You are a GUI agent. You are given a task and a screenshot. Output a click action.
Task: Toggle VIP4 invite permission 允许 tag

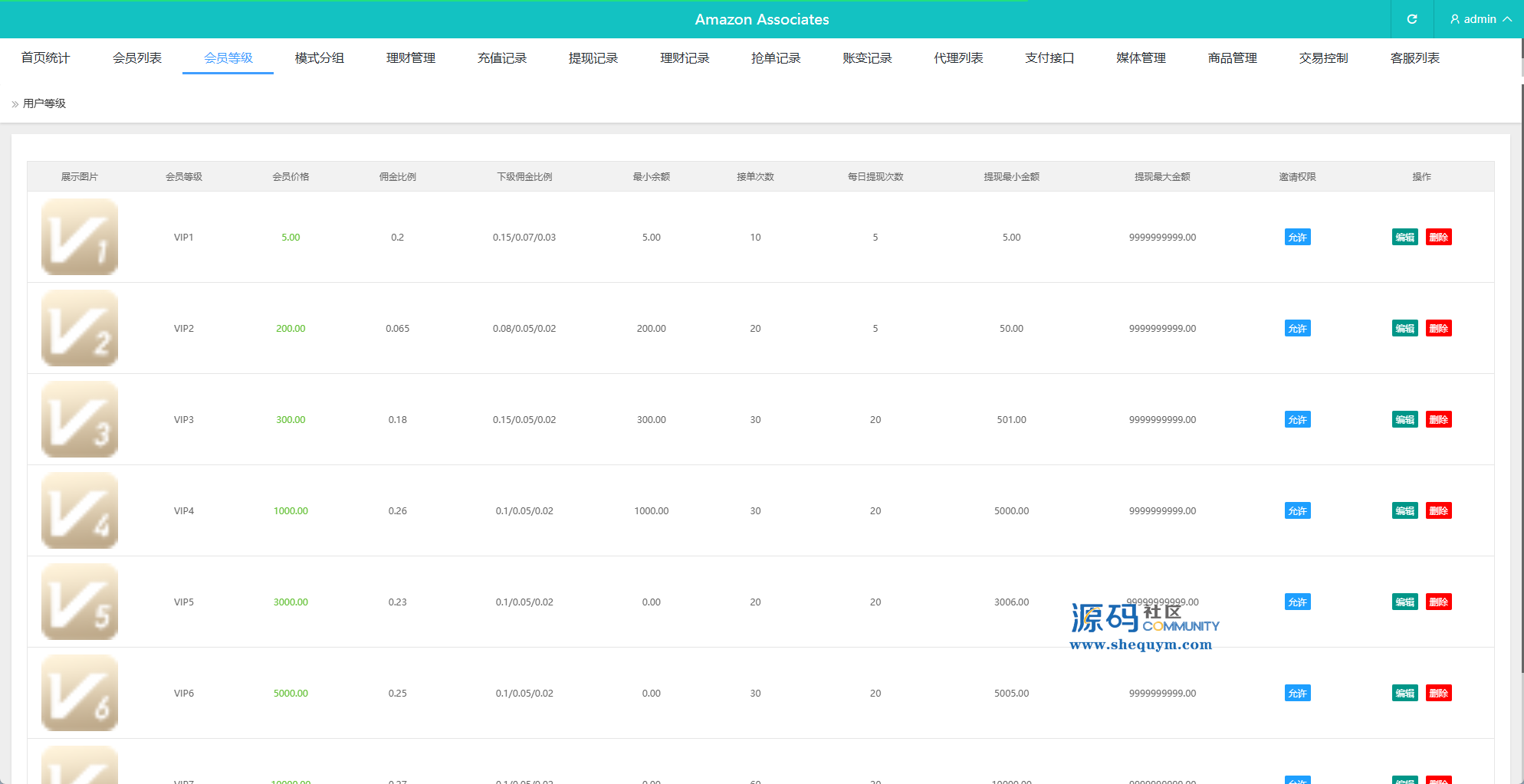(1297, 511)
